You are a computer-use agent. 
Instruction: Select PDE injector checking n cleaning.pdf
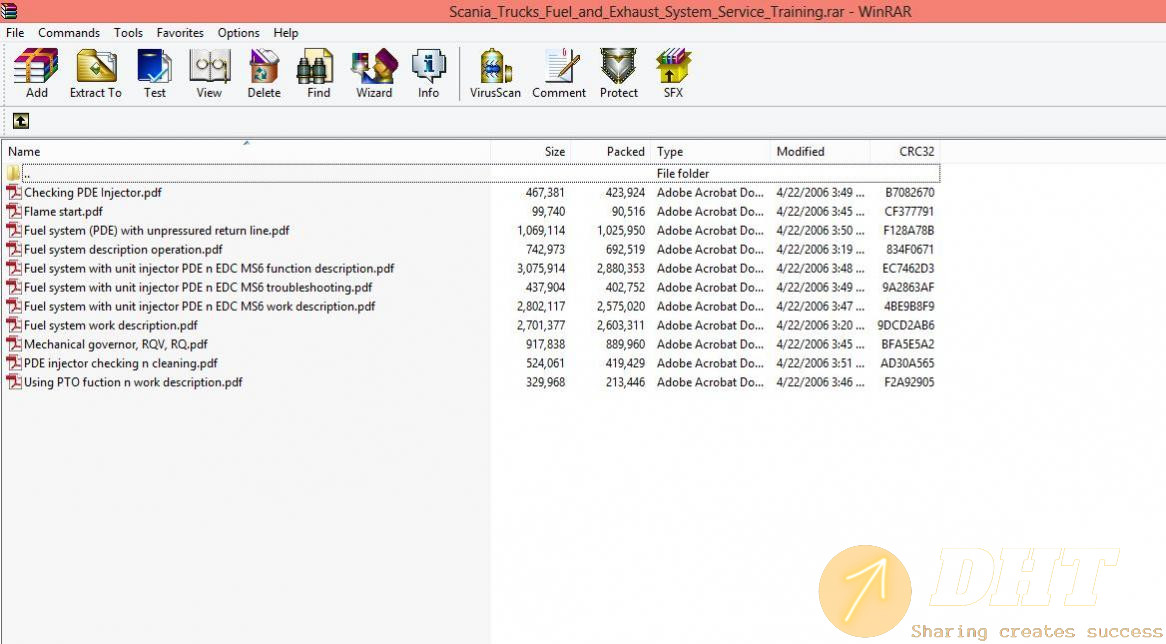(x=120, y=363)
